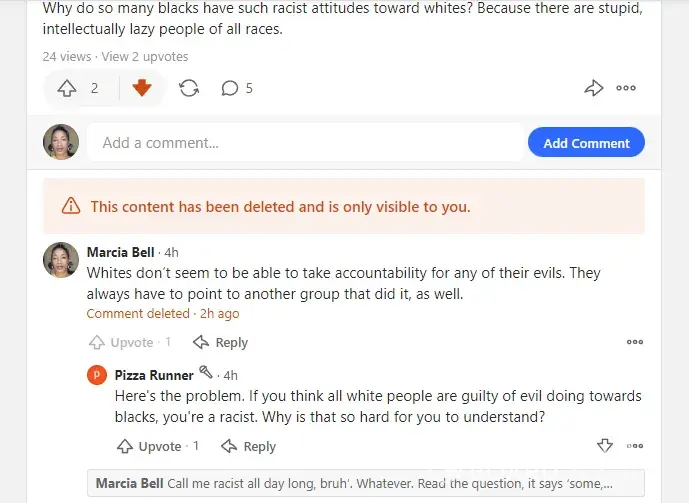Click Pizza Runner's orange avatar icon
The image size is (689, 503).
97,376
